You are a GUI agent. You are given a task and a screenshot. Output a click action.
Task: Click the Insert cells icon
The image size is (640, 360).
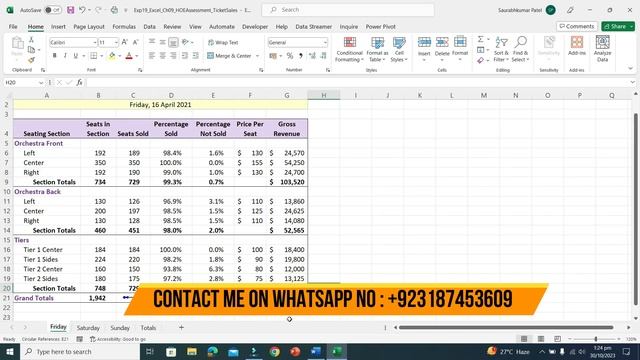[424, 42]
